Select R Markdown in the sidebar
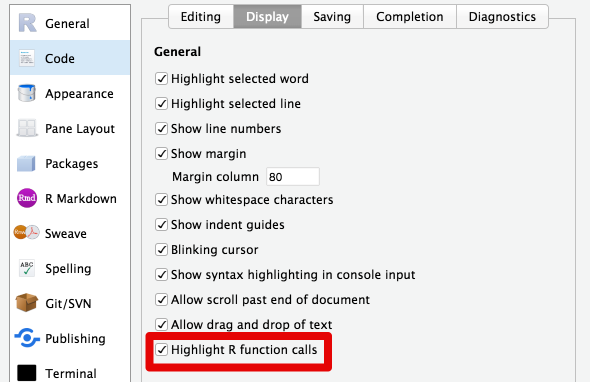The image size is (590, 382). tap(81, 199)
